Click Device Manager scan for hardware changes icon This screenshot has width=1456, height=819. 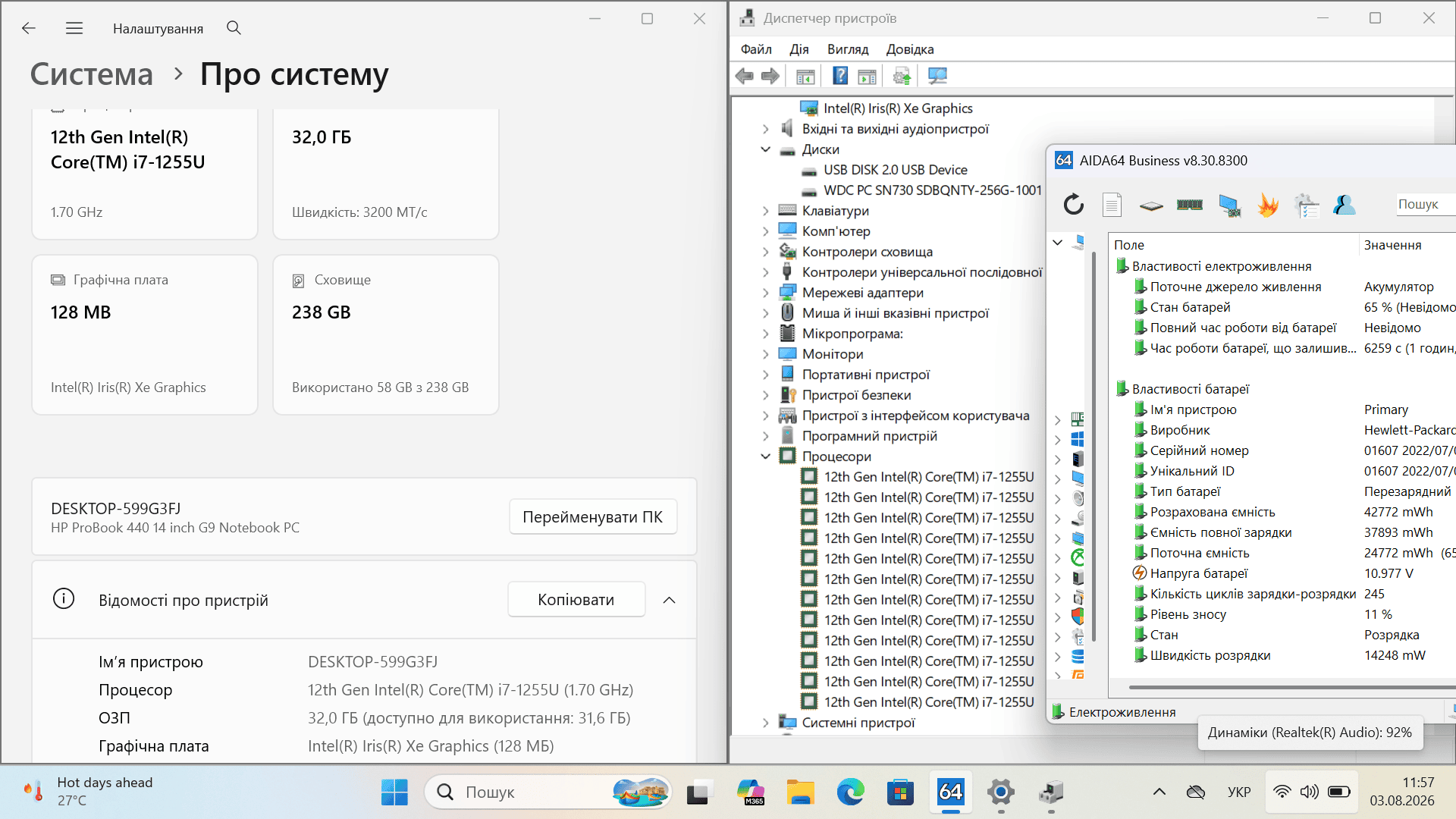click(938, 76)
